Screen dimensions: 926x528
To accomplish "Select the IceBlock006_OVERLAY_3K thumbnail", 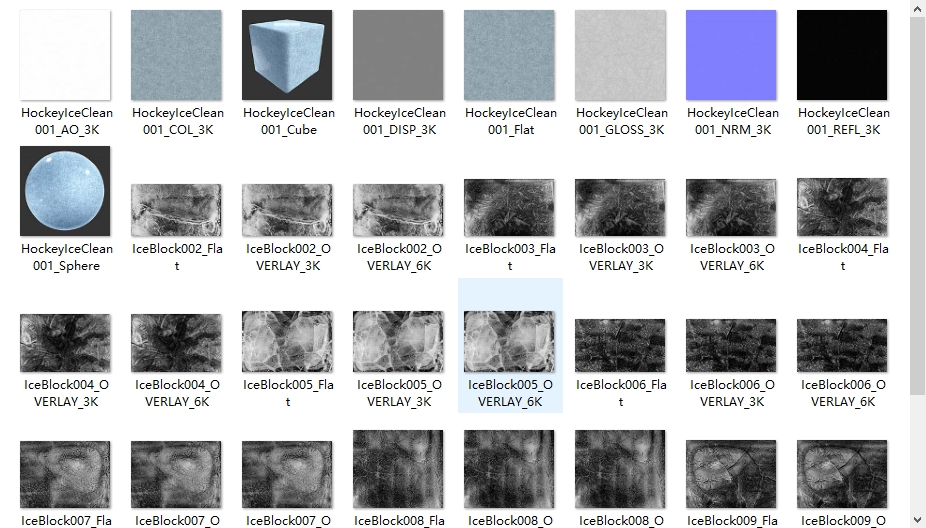I will pyautogui.click(x=732, y=343).
